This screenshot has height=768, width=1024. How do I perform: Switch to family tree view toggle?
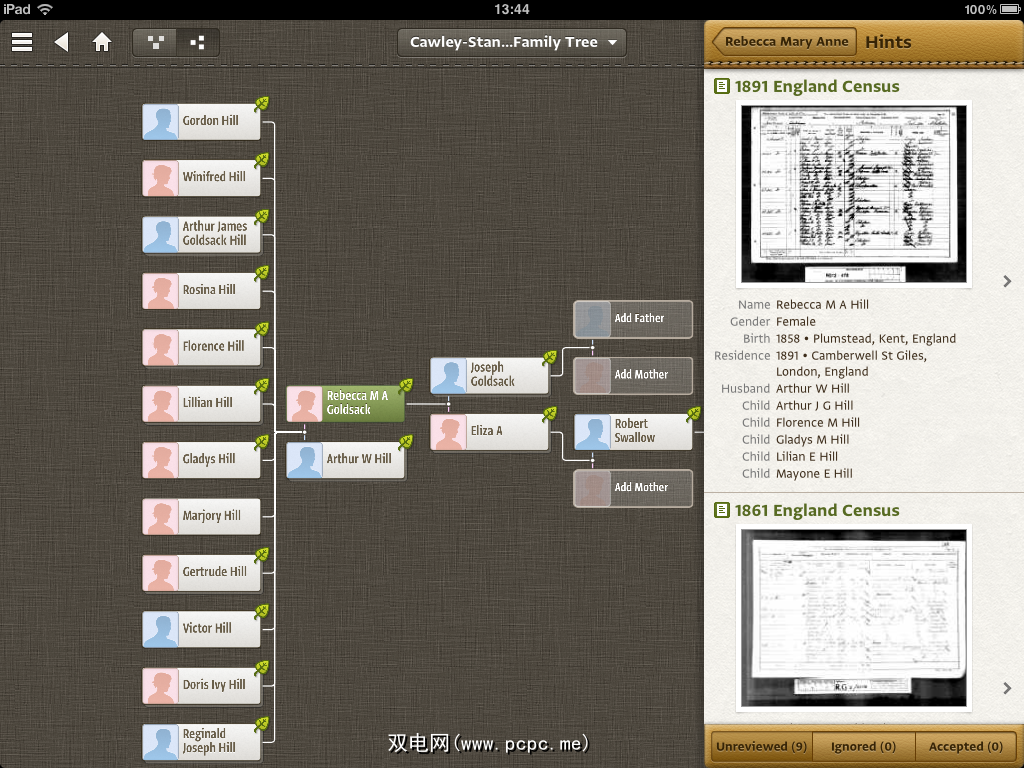[197, 42]
